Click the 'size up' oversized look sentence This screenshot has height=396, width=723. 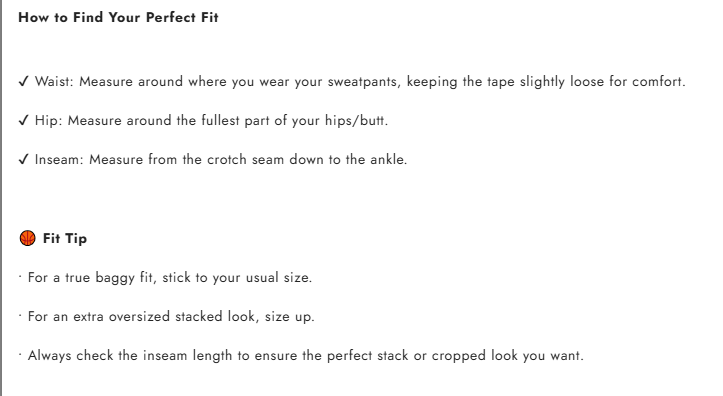(x=171, y=317)
